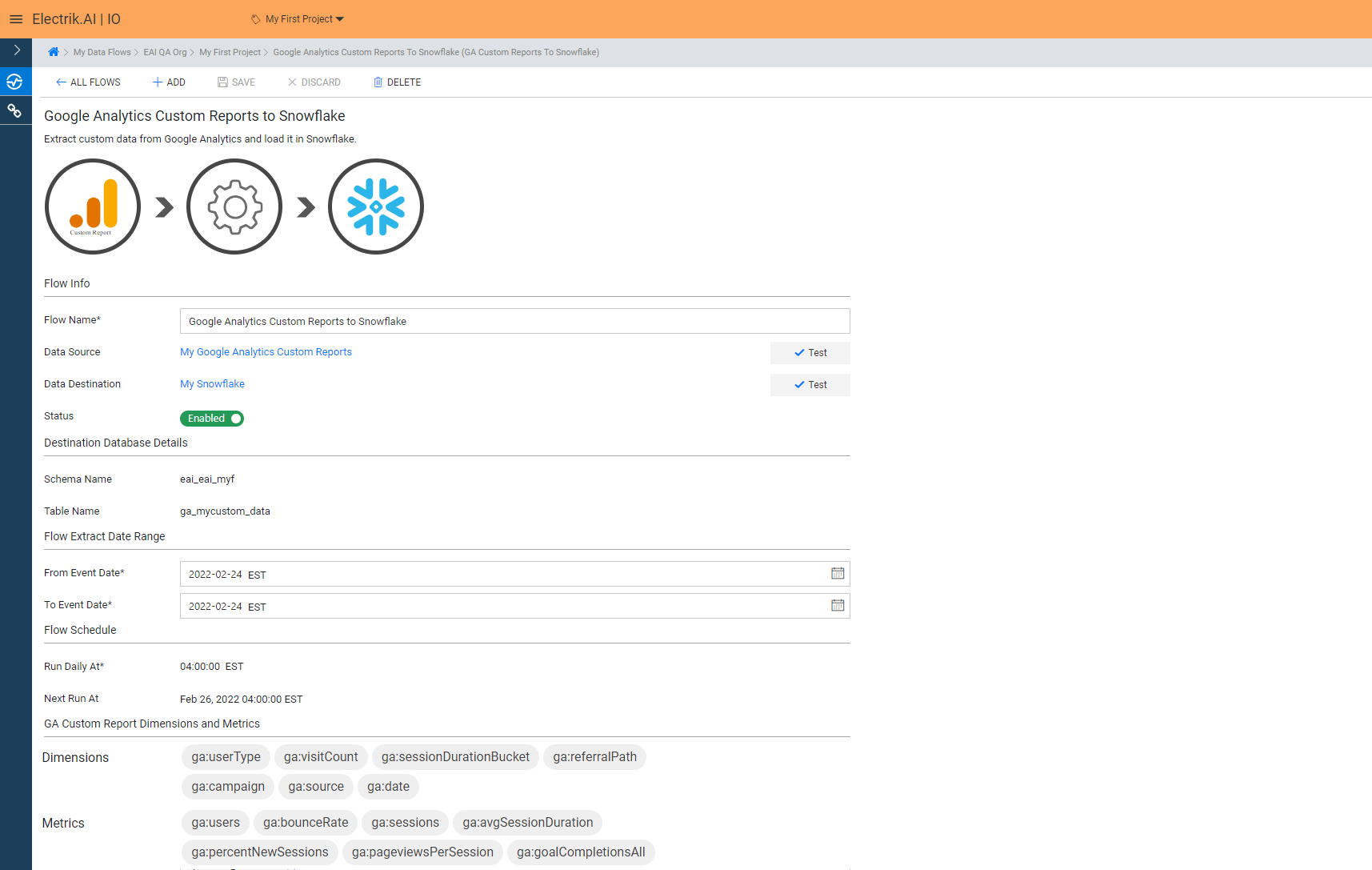1372x870 pixels.
Task: Click inside the Flow Name input field
Action: [514, 320]
